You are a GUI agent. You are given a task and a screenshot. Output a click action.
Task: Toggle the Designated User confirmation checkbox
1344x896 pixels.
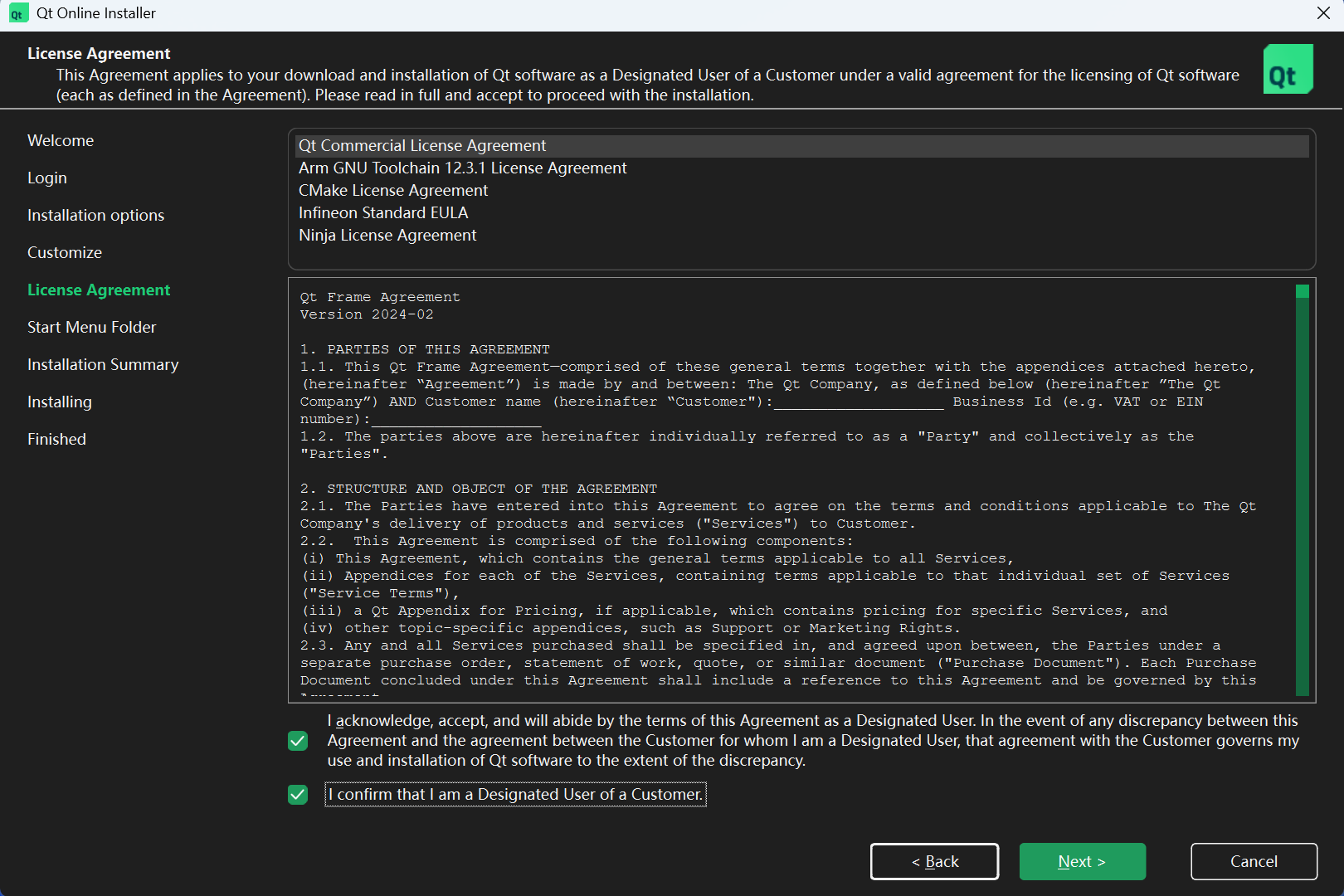click(x=298, y=795)
